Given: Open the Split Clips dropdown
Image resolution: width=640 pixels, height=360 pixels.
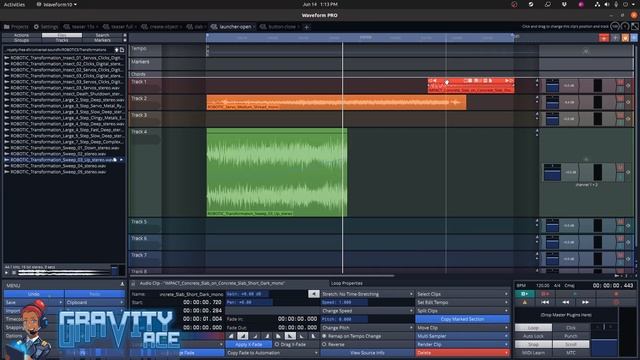Looking at the screenshot, I should pyautogui.click(x=462, y=311).
